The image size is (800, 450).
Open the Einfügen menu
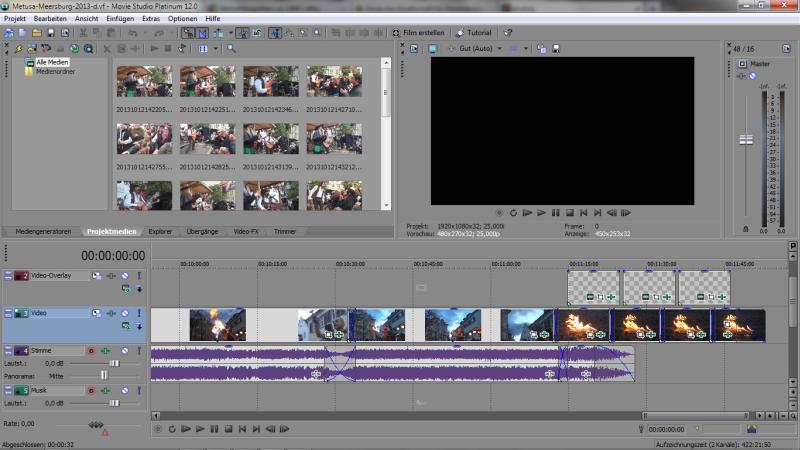tap(118, 19)
